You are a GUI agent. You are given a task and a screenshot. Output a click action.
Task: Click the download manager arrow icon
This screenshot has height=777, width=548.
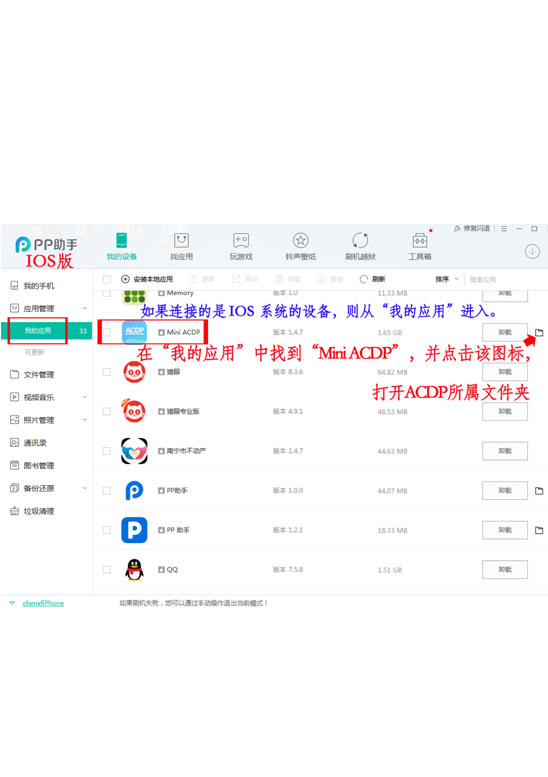[532, 252]
